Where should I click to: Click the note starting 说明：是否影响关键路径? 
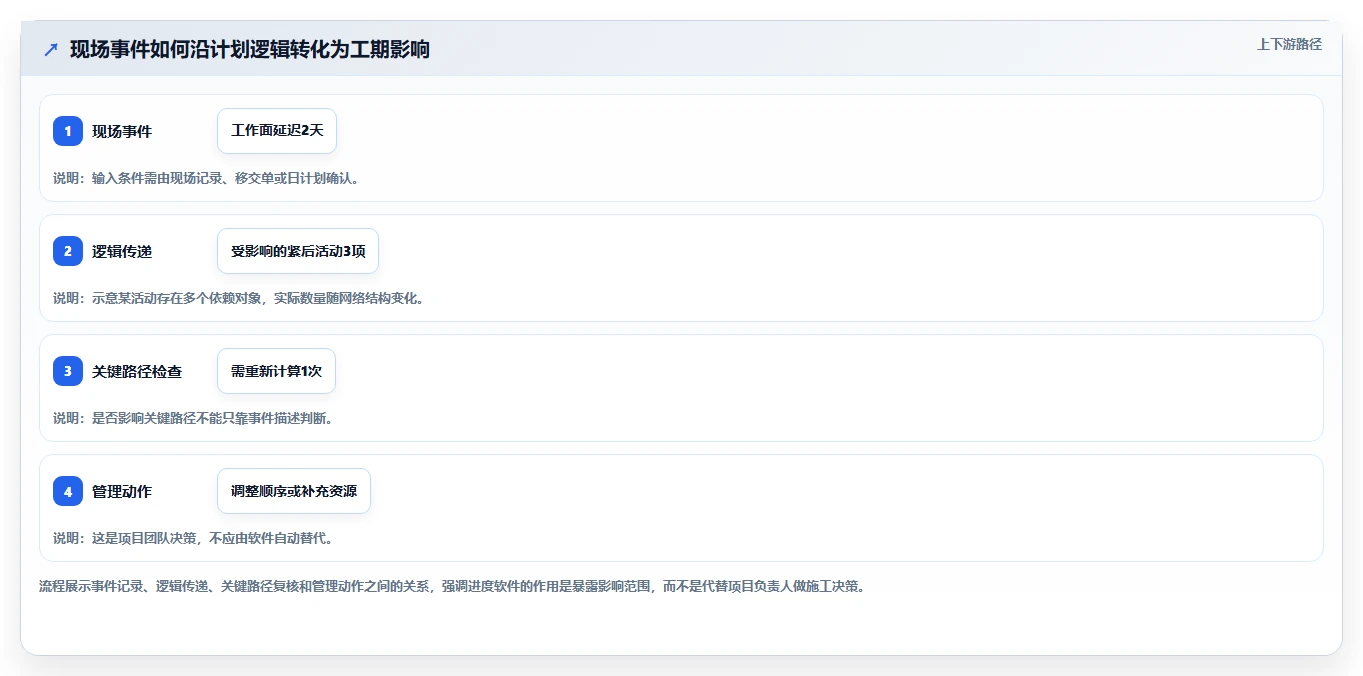coord(193,418)
